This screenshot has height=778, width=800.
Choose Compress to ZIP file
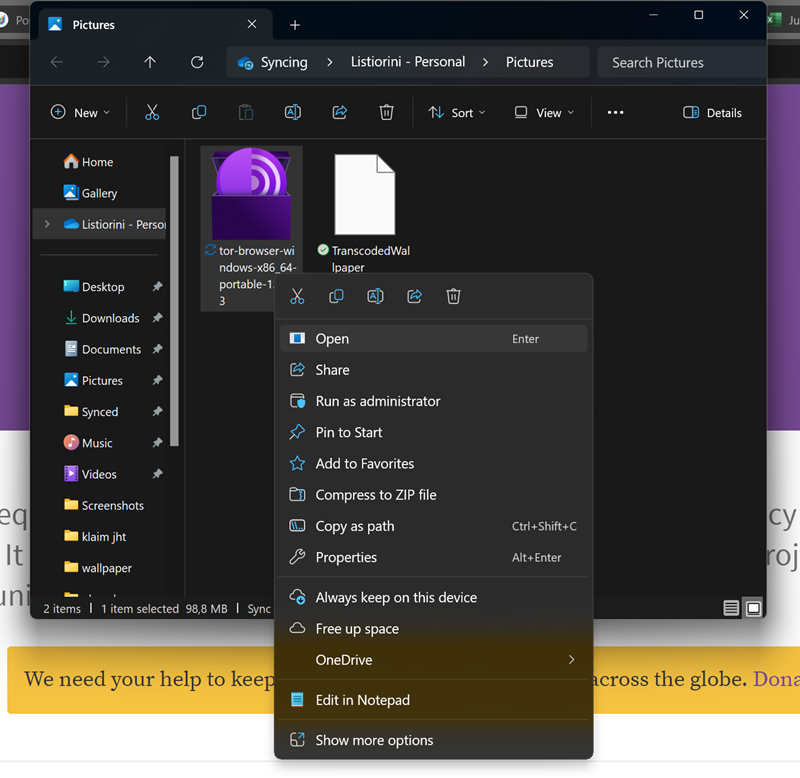pos(375,495)
